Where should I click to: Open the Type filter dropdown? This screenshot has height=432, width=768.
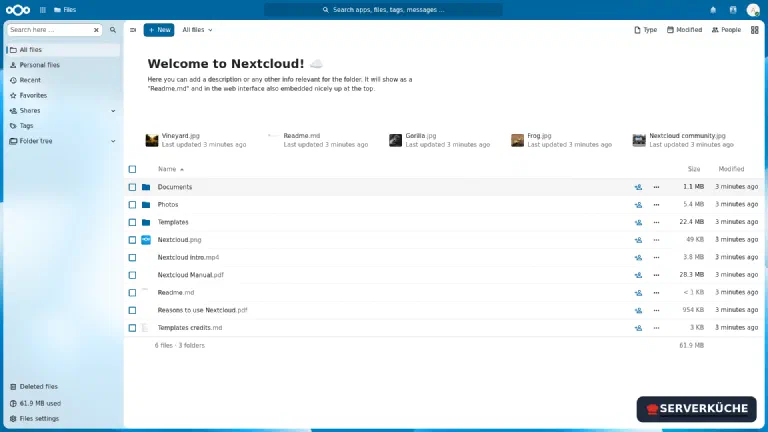[x=645, y=30]
